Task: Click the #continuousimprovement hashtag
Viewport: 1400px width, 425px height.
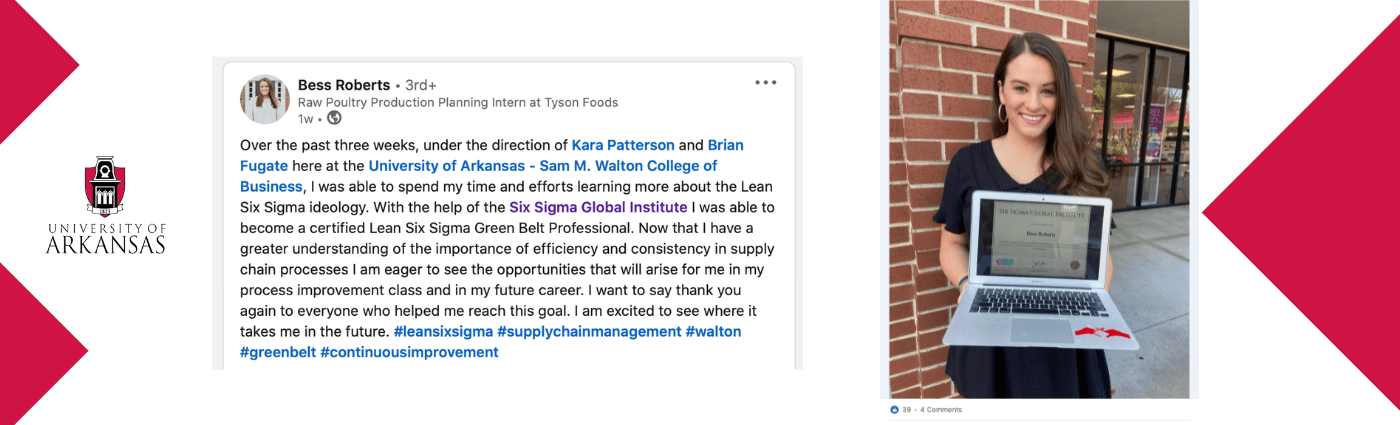Action: [x=409, y=352]
